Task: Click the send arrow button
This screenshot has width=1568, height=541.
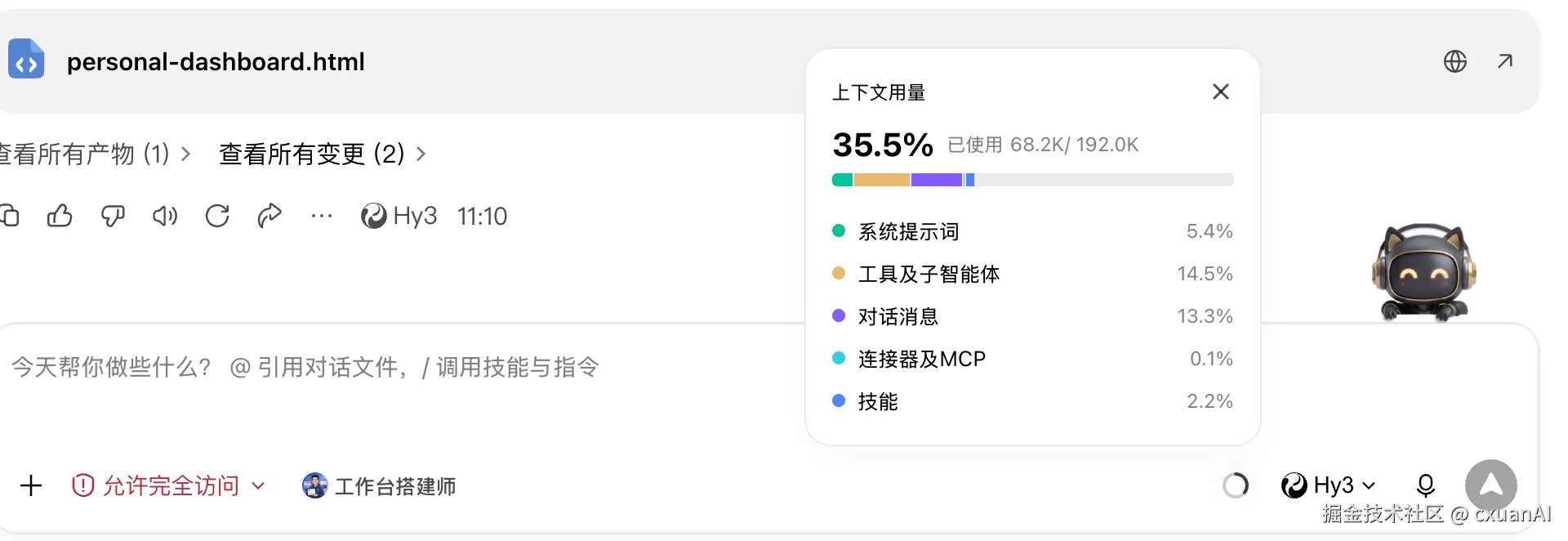Action: coord(1491,485)
